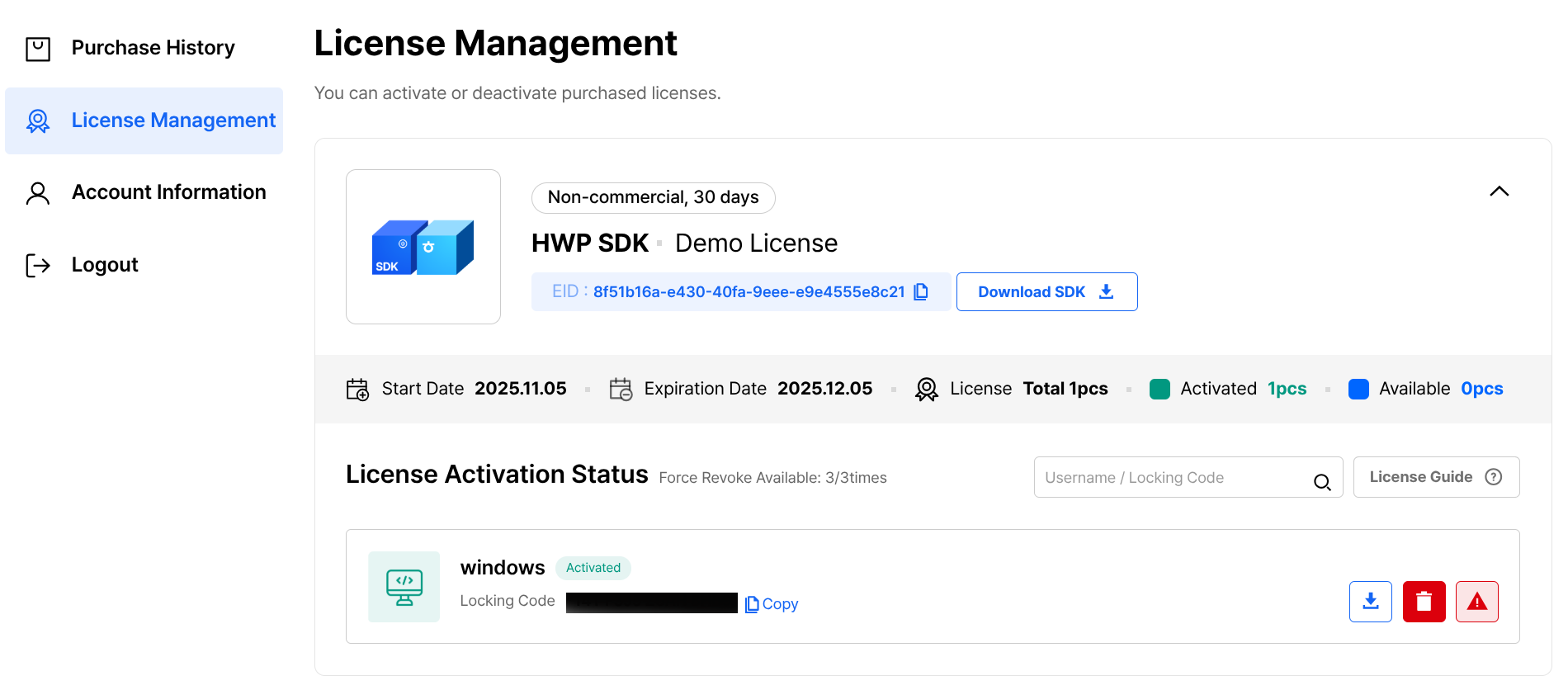The image size is (1568, 690).
Task: Click the blue download icon for windows license
Action: (x=1370, y=602)
